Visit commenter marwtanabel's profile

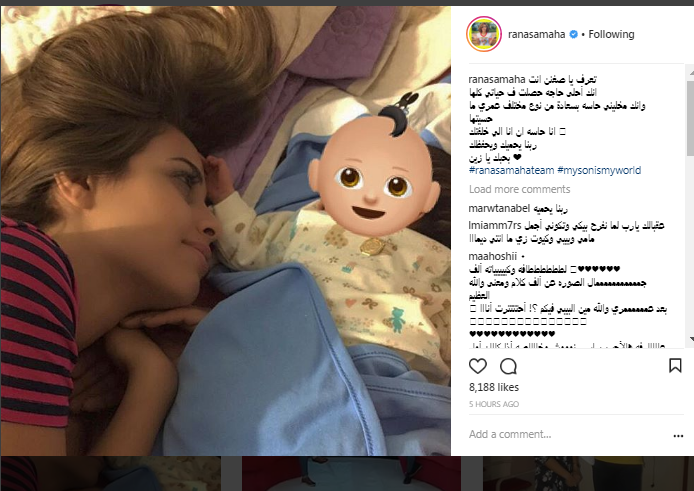point(499,208)
